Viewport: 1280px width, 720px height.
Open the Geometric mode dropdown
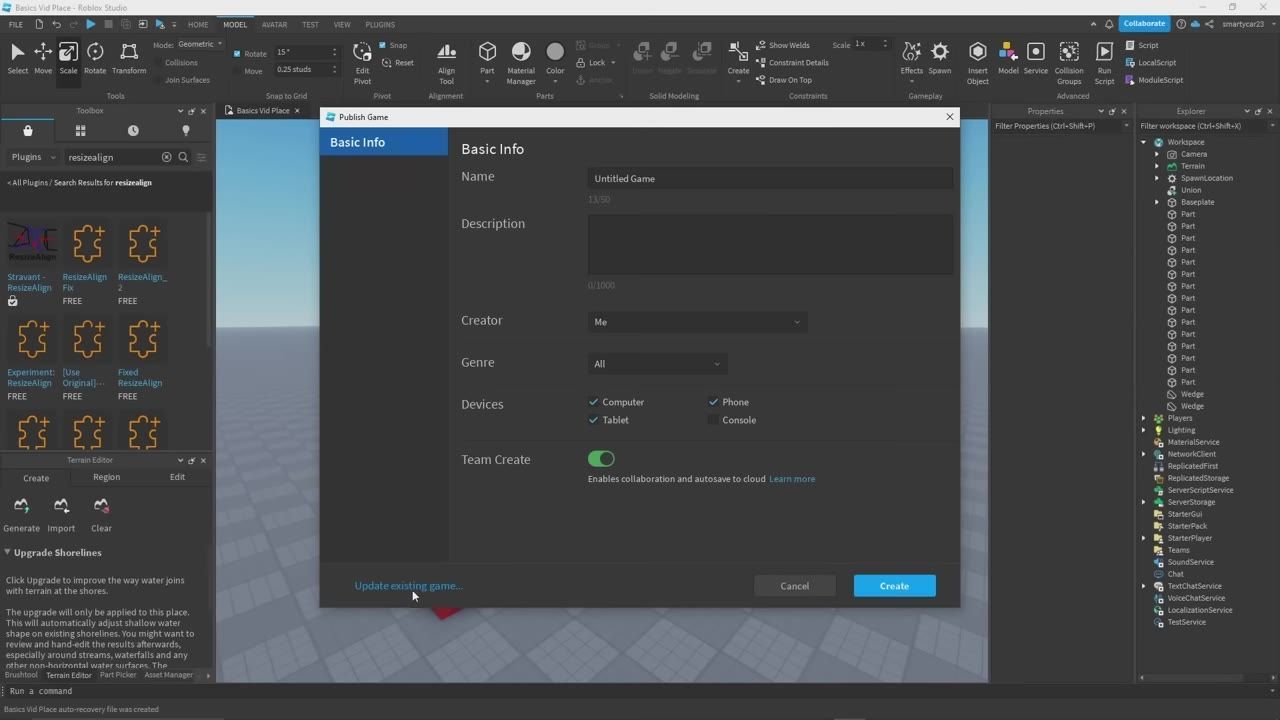(x=200, y=44)
